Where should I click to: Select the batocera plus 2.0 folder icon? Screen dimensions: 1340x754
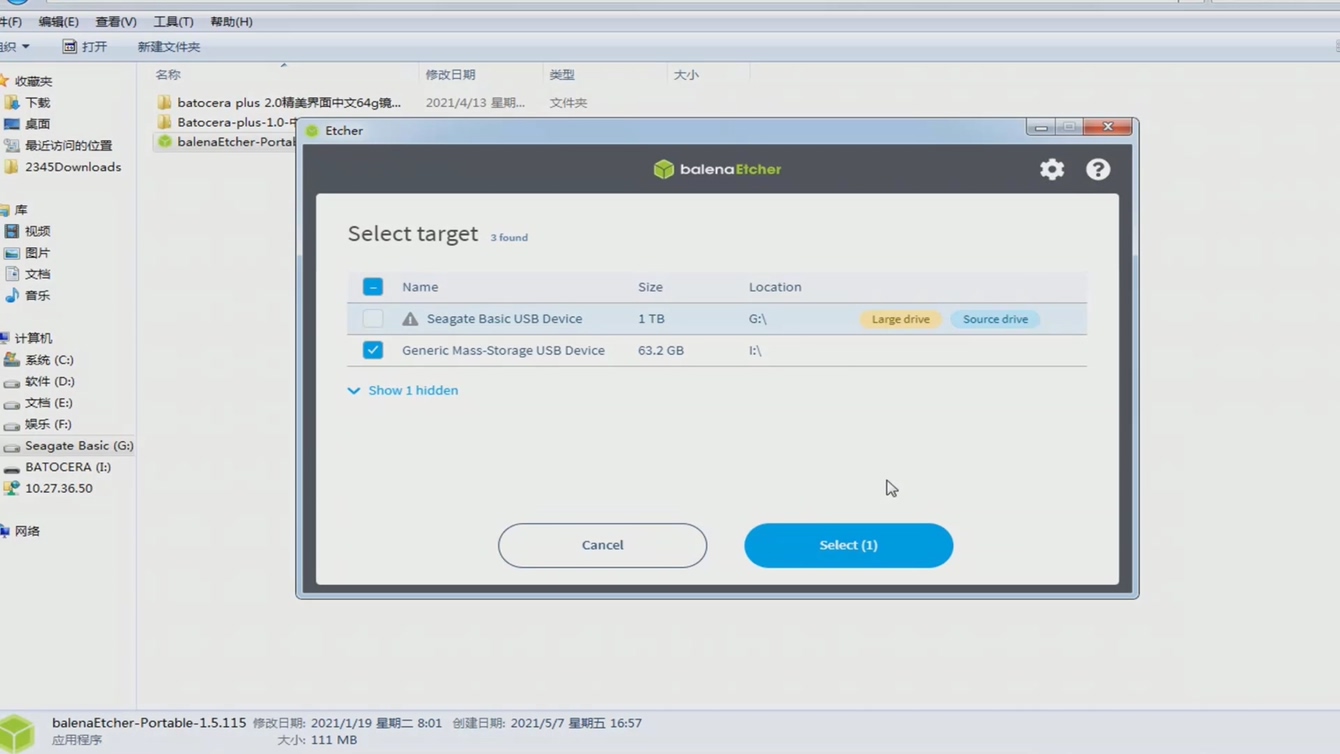pyautogui.click(x=165, y=102)
